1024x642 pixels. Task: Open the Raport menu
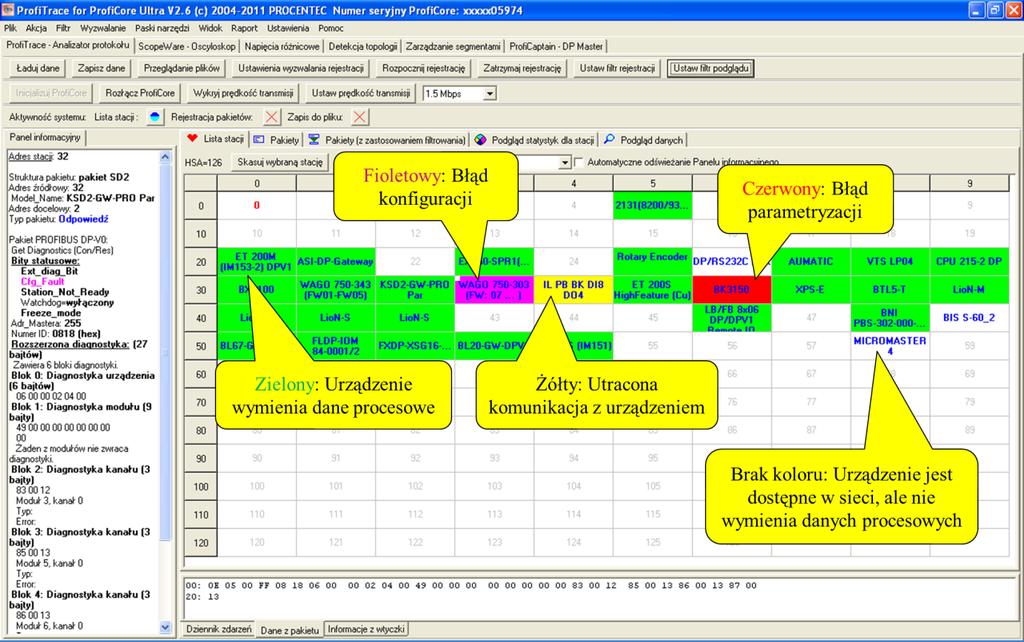coord(244,28)
